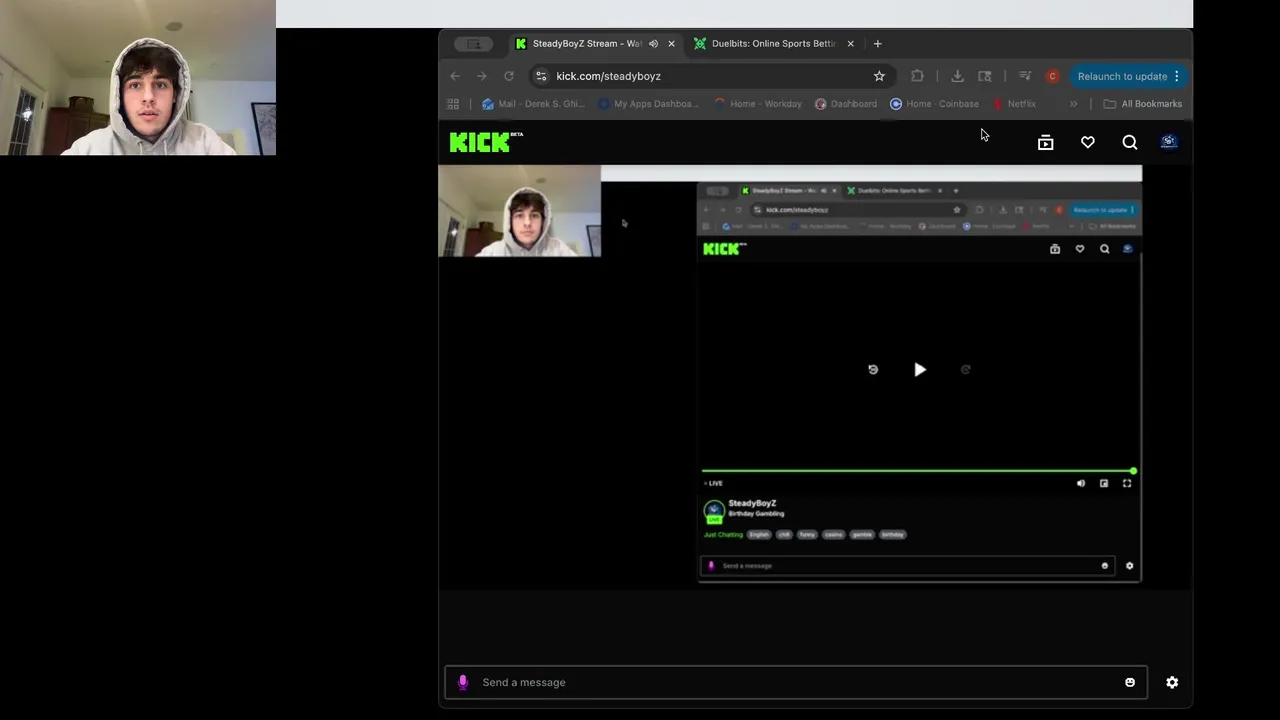This screenshot has height=720, width=1280.
Task: Open the chat settings gear
Action: (x=1172, y=682)
